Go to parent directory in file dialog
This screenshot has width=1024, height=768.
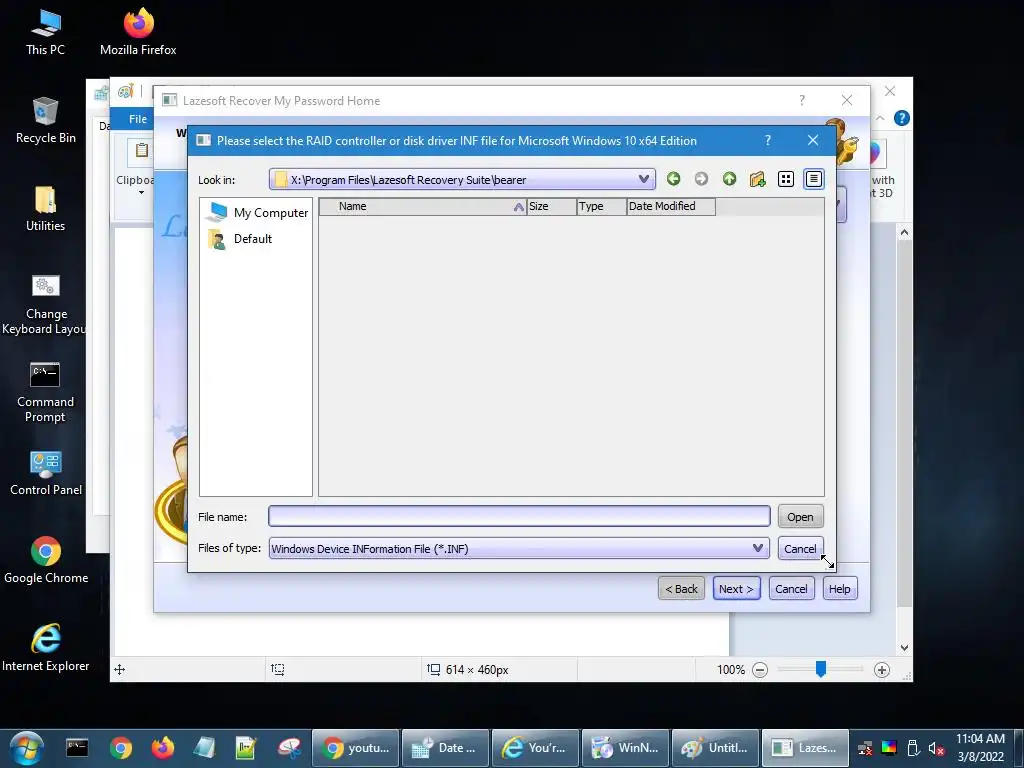(x=729, y=179)
